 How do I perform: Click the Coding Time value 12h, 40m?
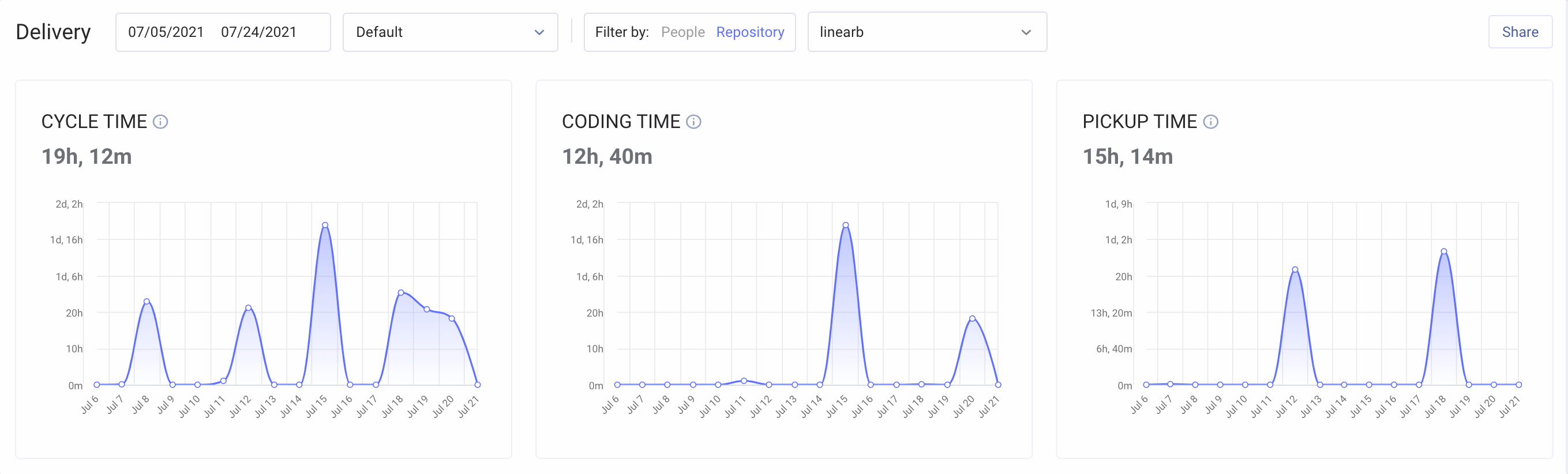tap(607, 156)
